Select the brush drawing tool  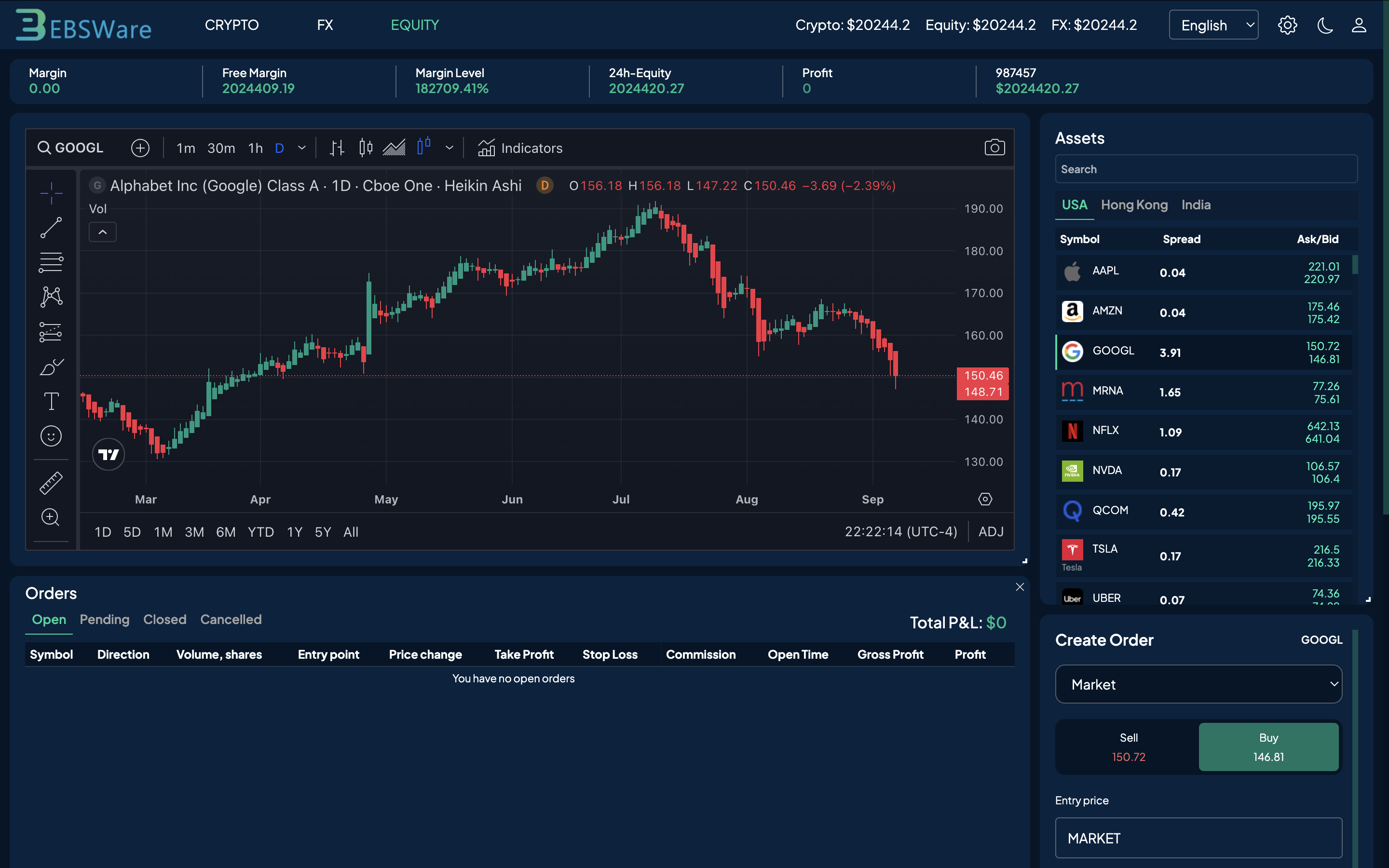point(51,367)
